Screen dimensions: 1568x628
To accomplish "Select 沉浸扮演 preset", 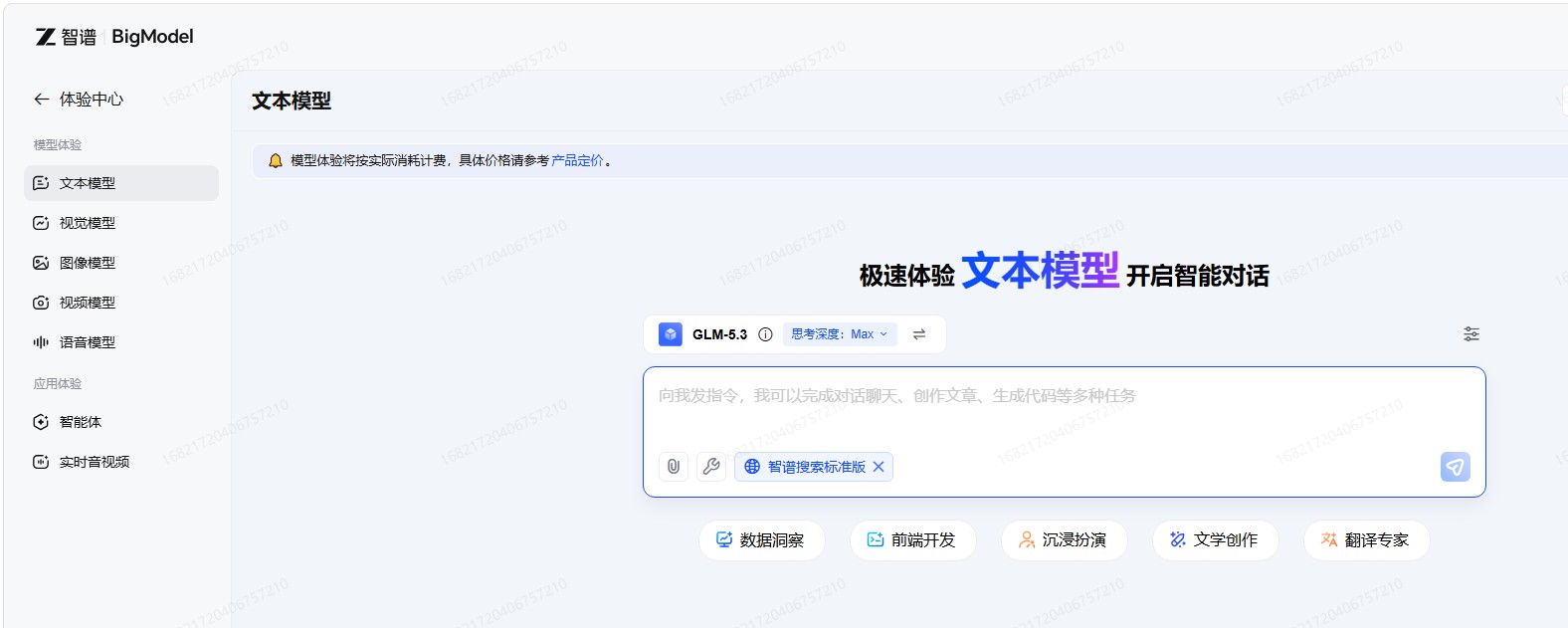I will (x=1064, y=539).
